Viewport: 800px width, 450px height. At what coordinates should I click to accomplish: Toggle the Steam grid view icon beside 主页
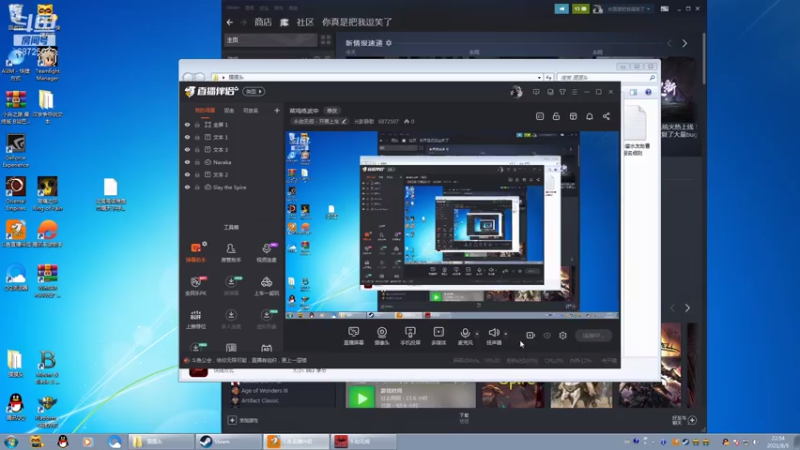(326, 40)
